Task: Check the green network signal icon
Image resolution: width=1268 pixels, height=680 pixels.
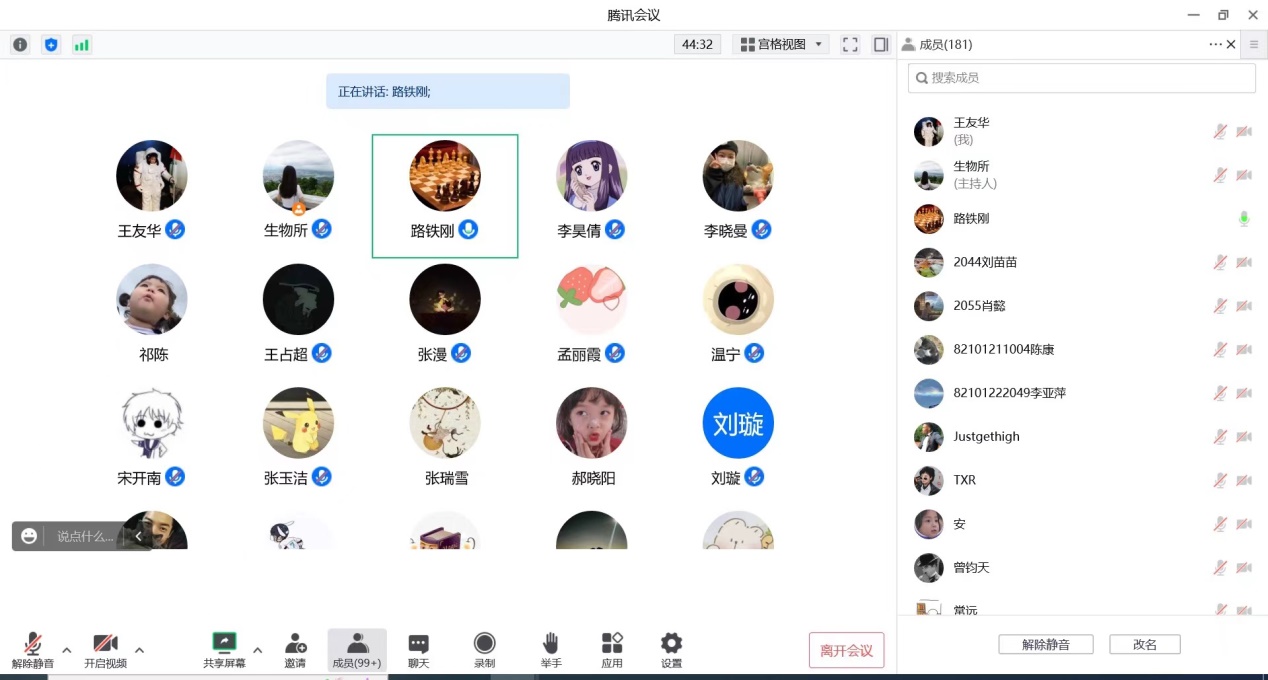Action: click(x=82, y=45)
